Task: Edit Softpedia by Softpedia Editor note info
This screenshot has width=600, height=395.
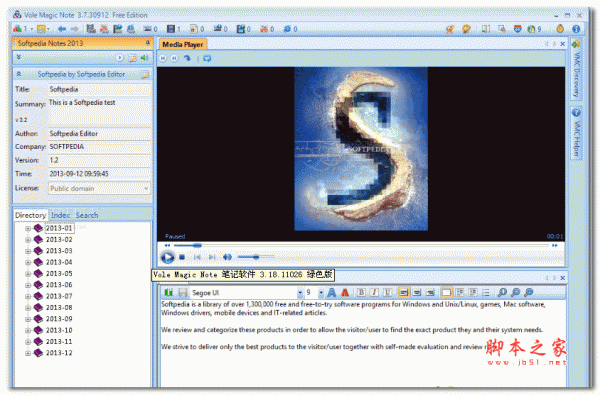Action: (145, 75)
